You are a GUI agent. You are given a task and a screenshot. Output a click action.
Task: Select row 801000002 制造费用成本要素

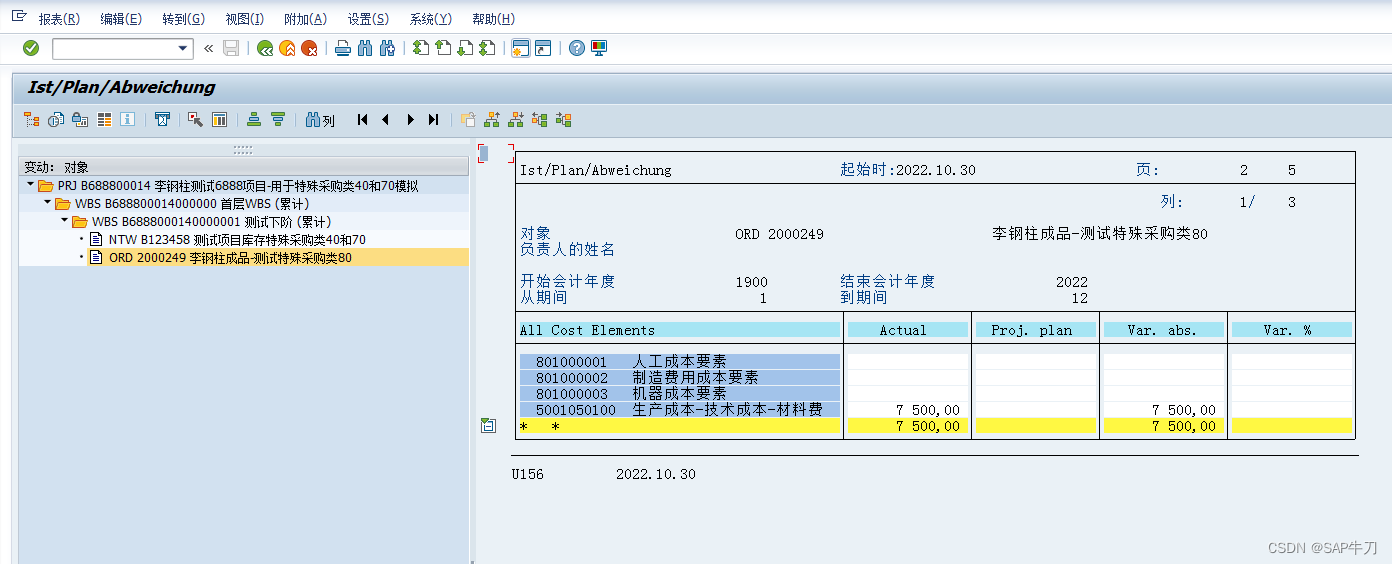pyautogui.click(x=679, y=378)
